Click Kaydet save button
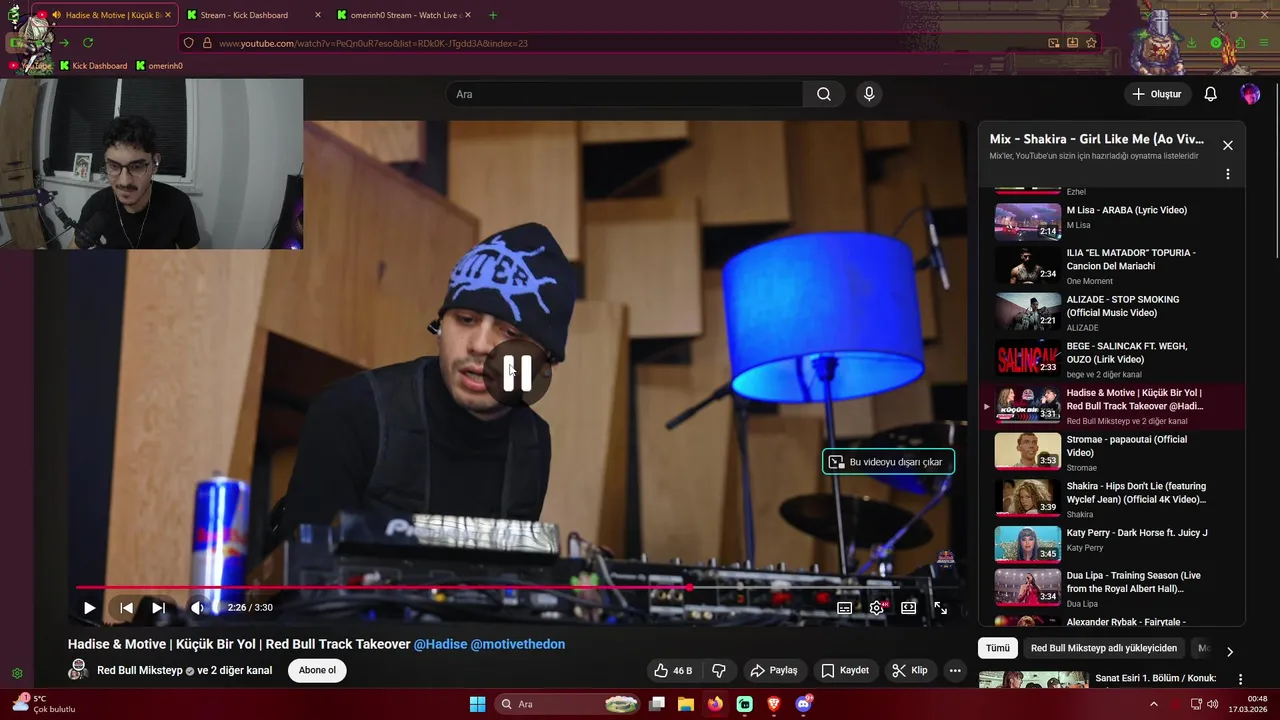 845,670
